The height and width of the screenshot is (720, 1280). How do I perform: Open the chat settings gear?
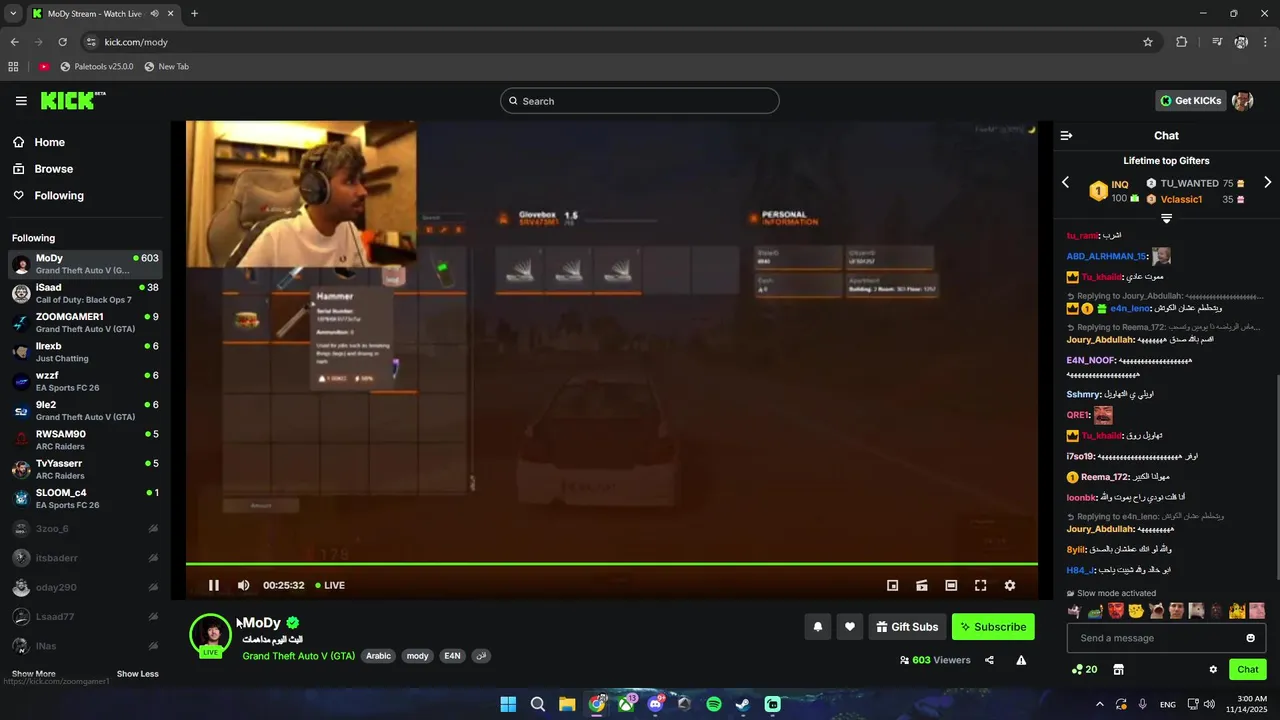(x=1213, y=669)
